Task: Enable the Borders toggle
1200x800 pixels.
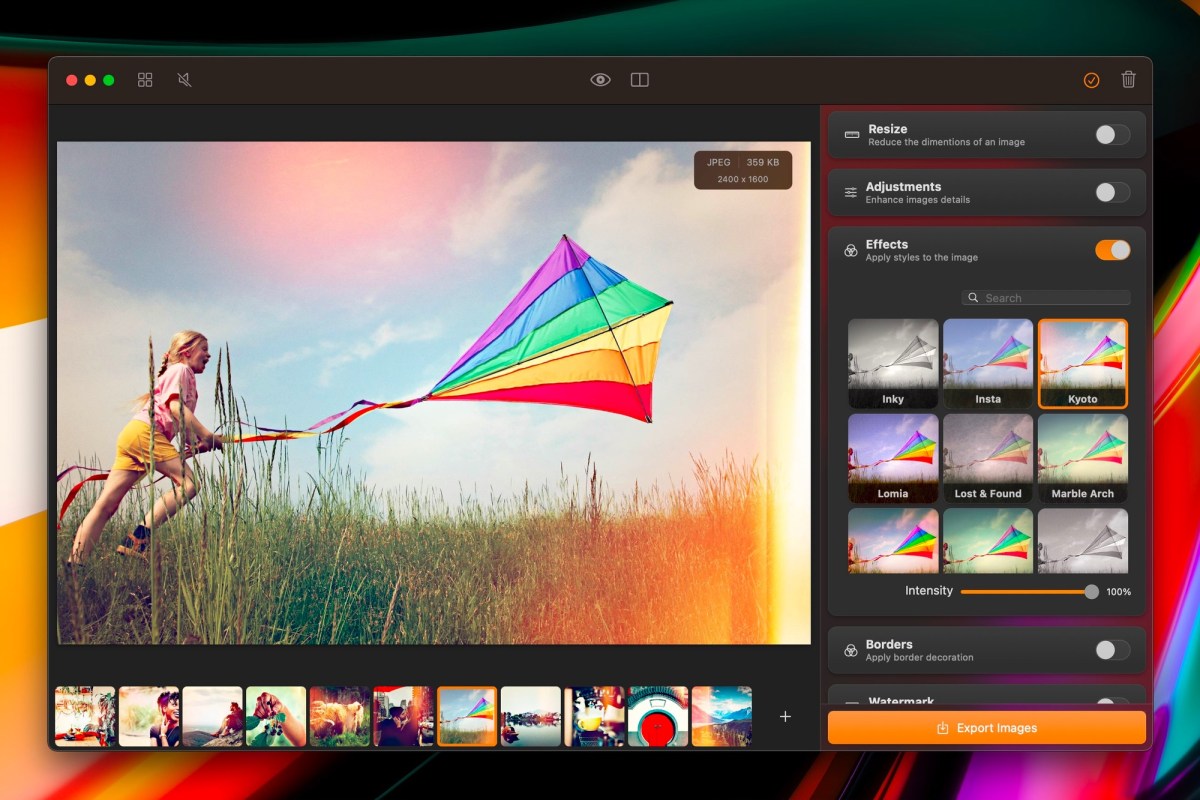Action: 1112,650
